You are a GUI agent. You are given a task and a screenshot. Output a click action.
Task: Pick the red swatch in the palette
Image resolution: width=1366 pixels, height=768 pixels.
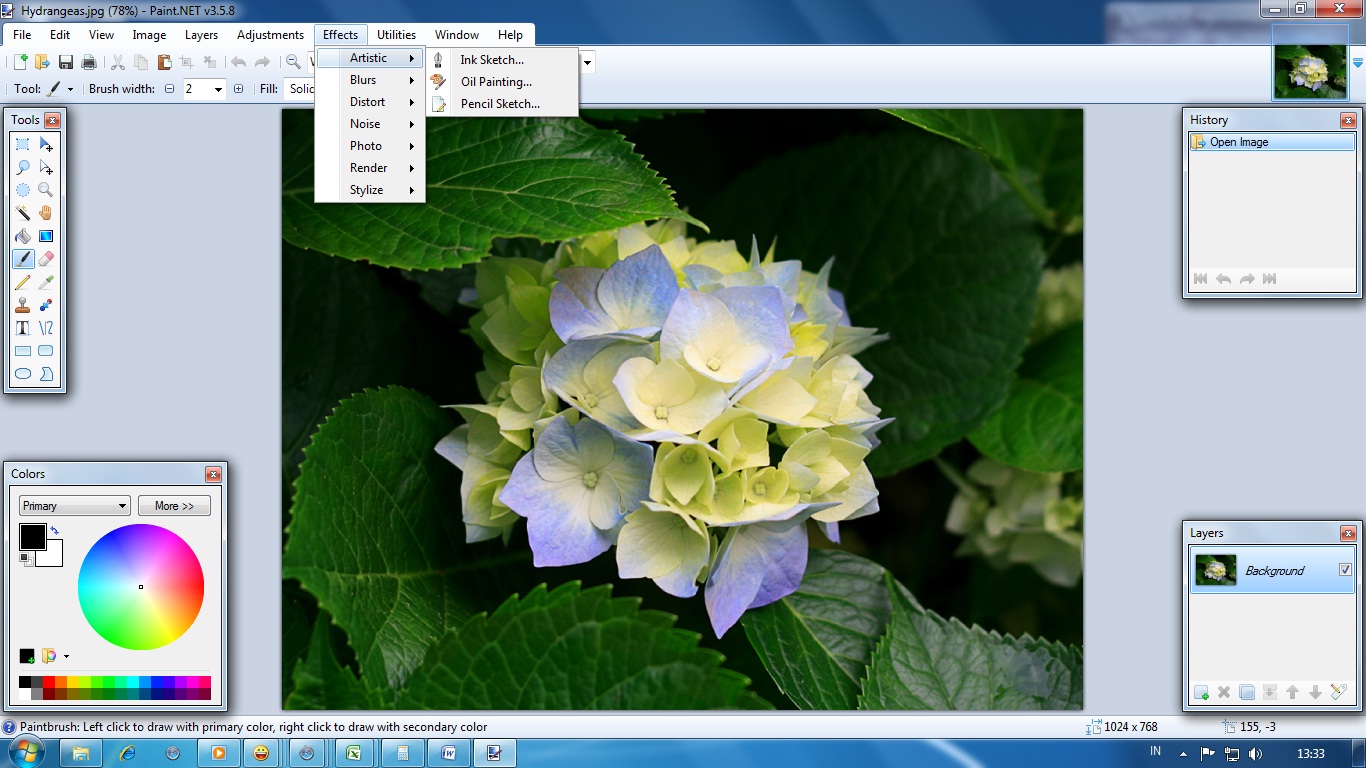(x=49, y=682)
